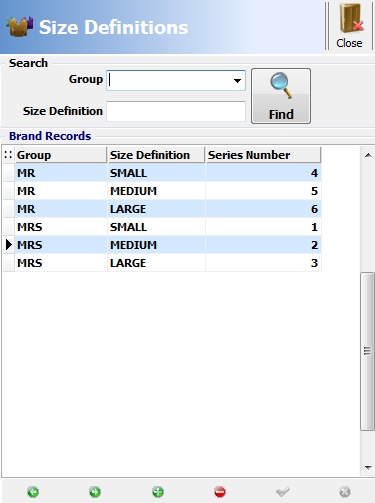The width and height of the screenshot is (375, 503).
Task: Click the Size Definition search field
Action: (176, 111)
